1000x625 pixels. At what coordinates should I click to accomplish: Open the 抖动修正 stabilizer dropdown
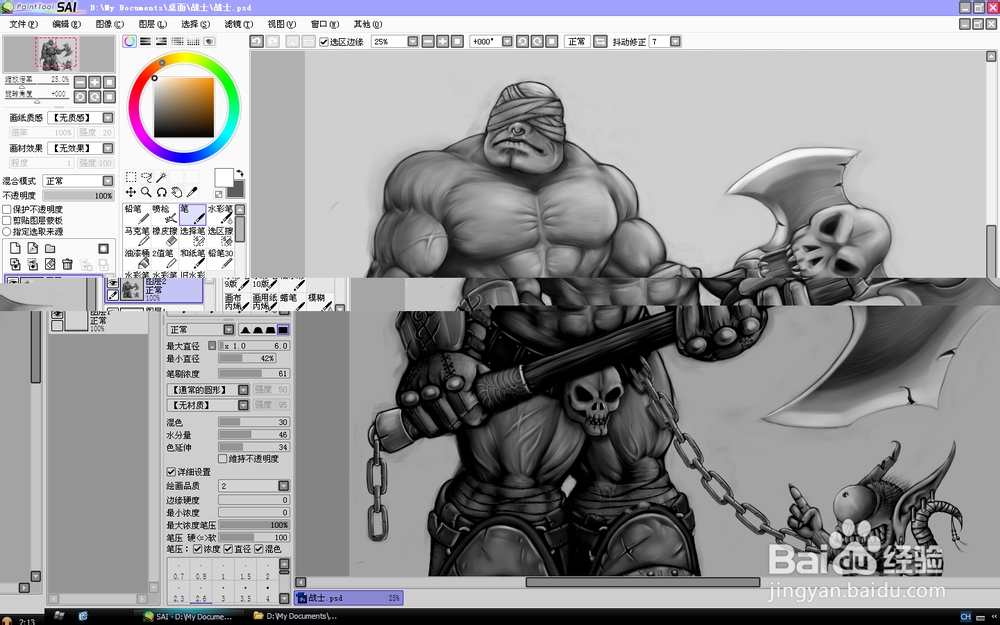point(675,41)
